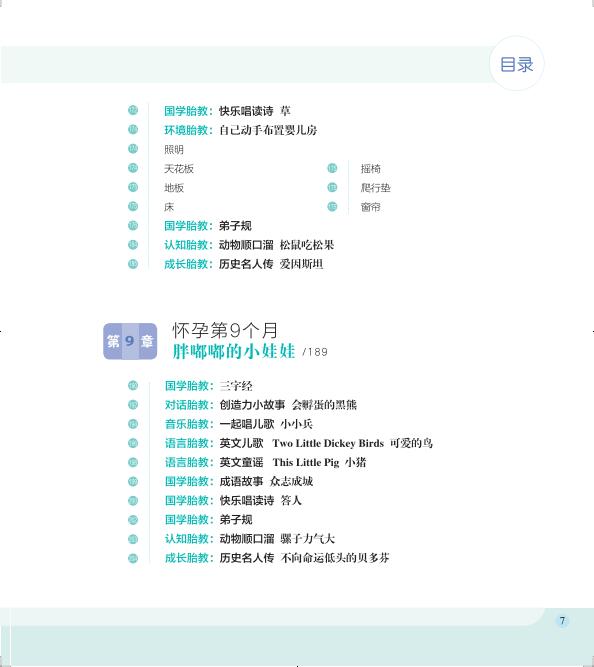Click page bullet beside 摇椅
This screenshot has width=594, height=667.
pos(332,168)
